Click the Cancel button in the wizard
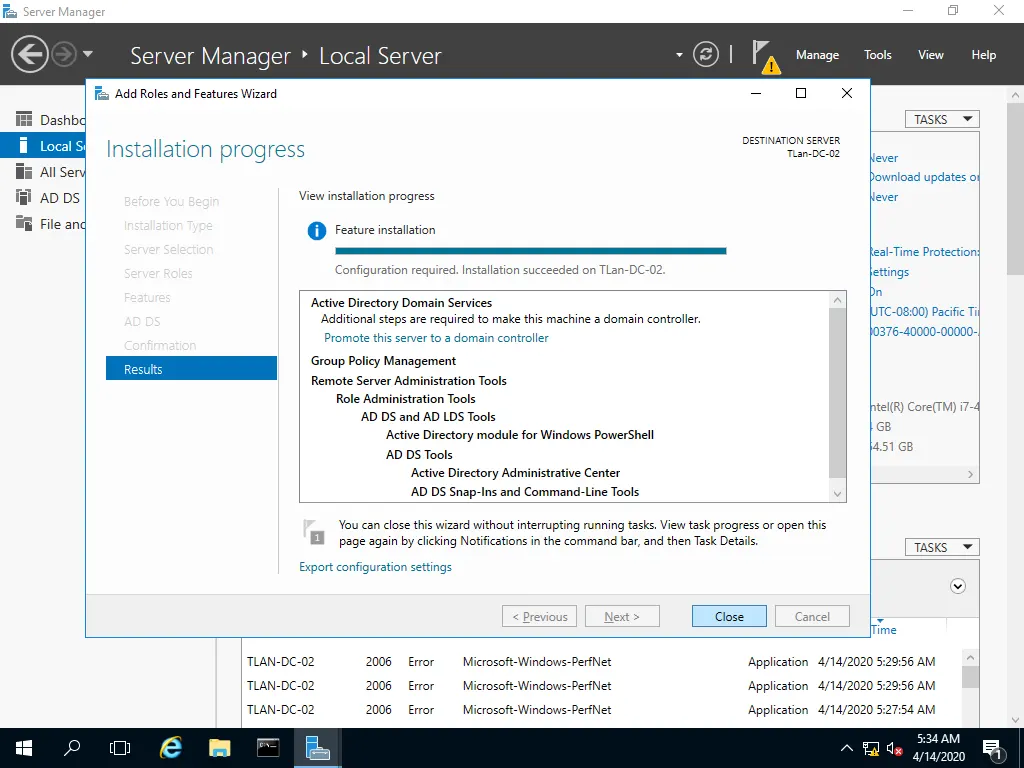 [x=812, y=616]
